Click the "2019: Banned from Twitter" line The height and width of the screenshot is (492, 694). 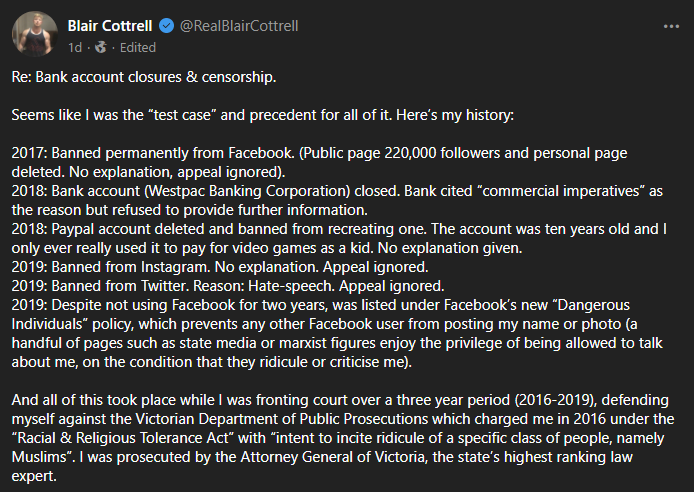100,286
